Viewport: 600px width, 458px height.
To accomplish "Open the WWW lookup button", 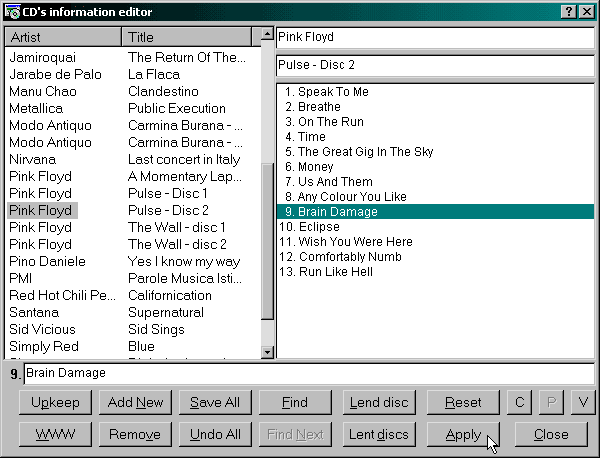I will 55,434.
